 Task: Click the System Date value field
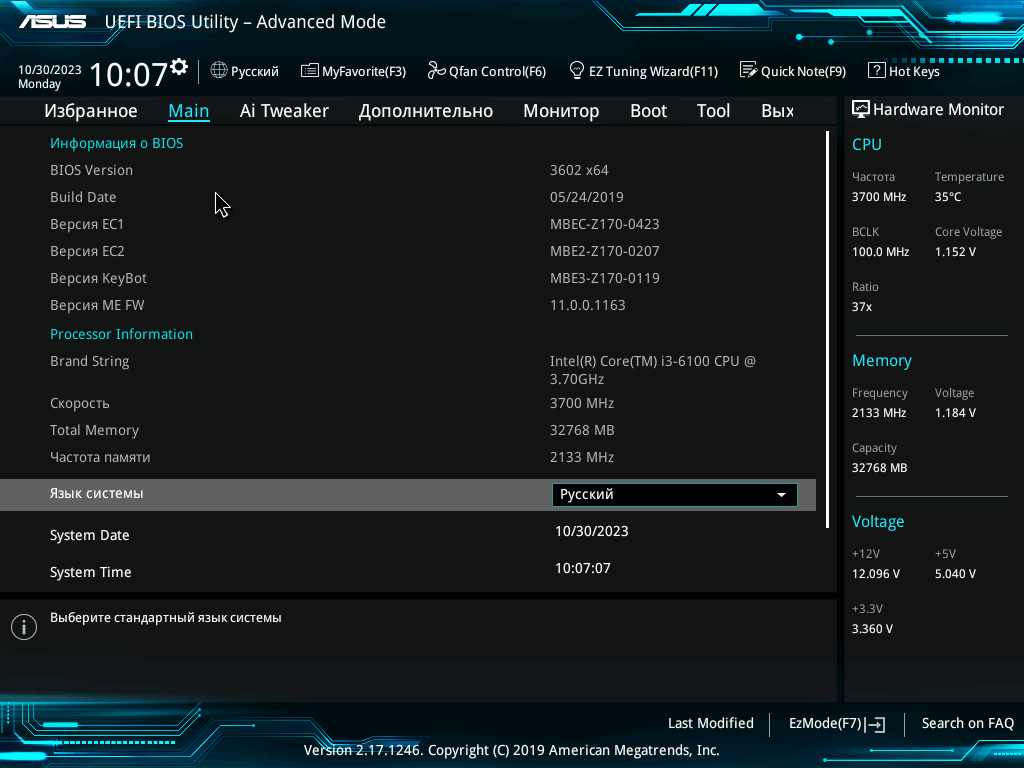(x=592, y=532)
